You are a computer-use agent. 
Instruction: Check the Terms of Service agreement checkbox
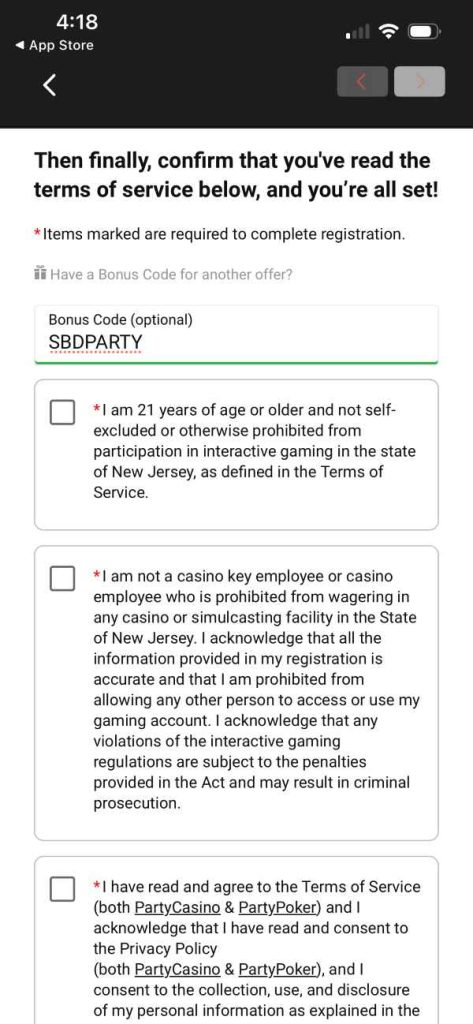[63, 889]
